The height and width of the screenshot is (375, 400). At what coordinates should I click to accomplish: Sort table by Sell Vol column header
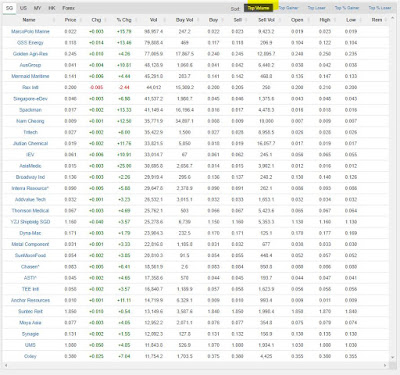(266, 20)
